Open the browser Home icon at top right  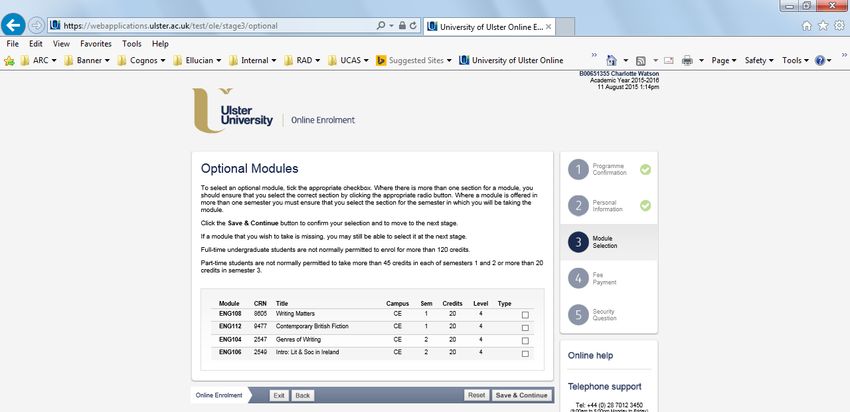pyautogui.click(x=807, y=25)
